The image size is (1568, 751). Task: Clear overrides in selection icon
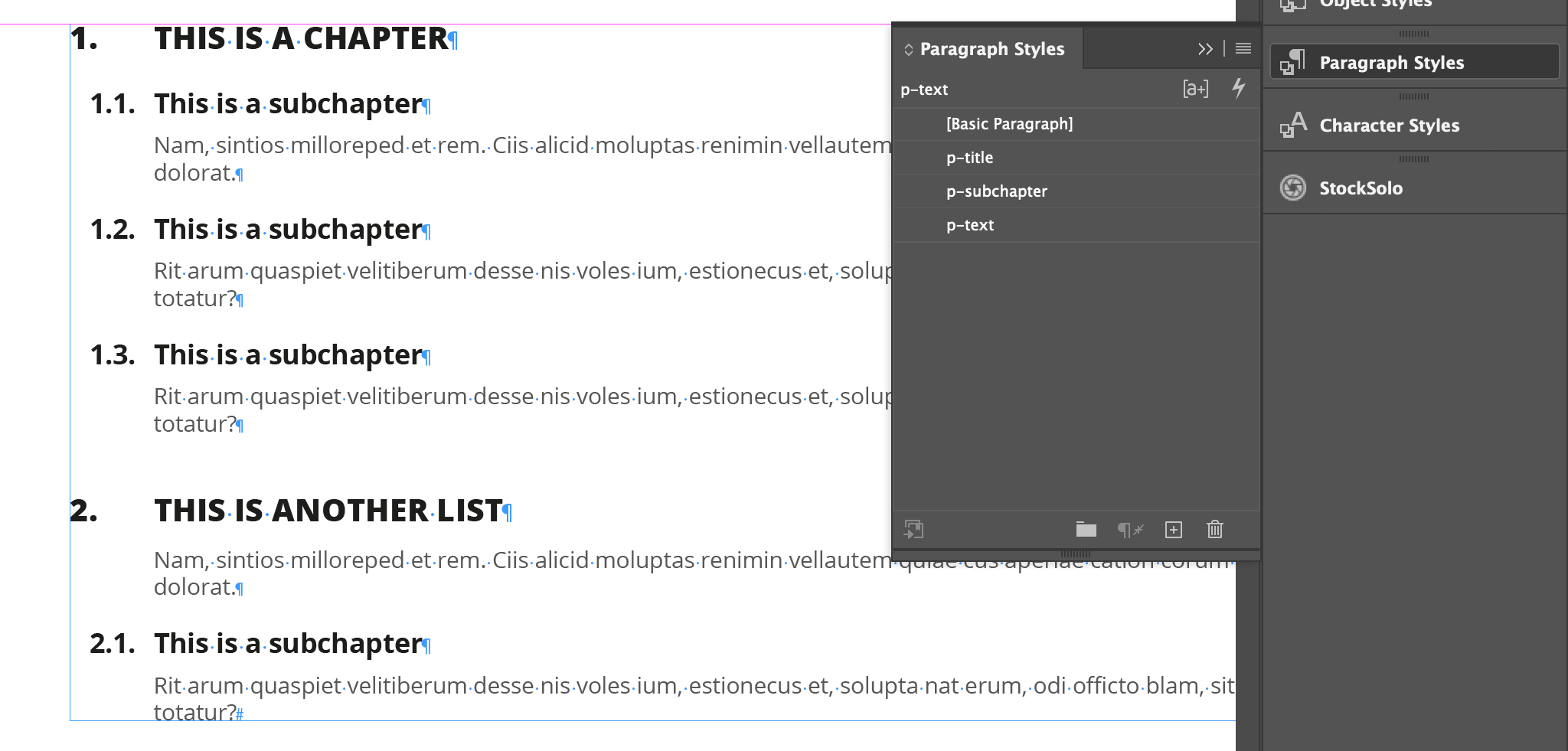tap(1130, 529)
